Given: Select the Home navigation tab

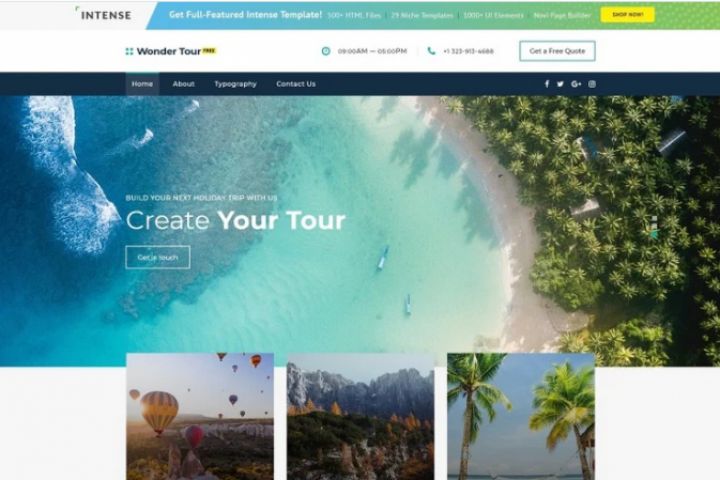Looking at the screenshot, I should coord(142,84).
